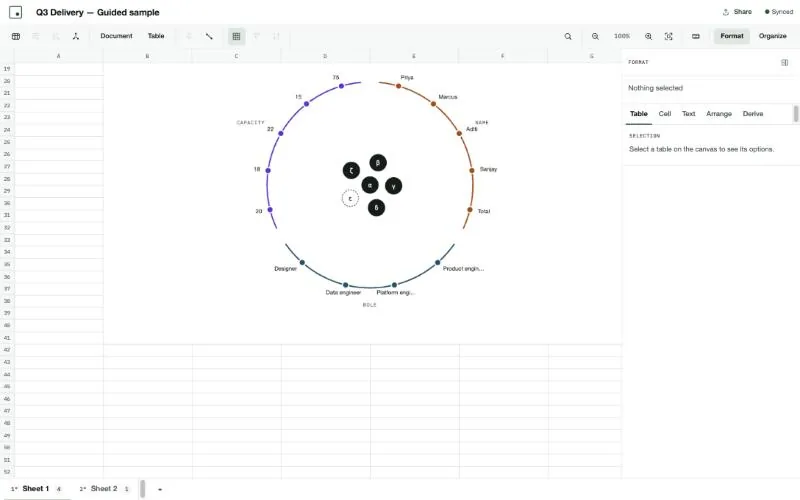
Task: Click the zoom out icon
Action: [595, 36]
